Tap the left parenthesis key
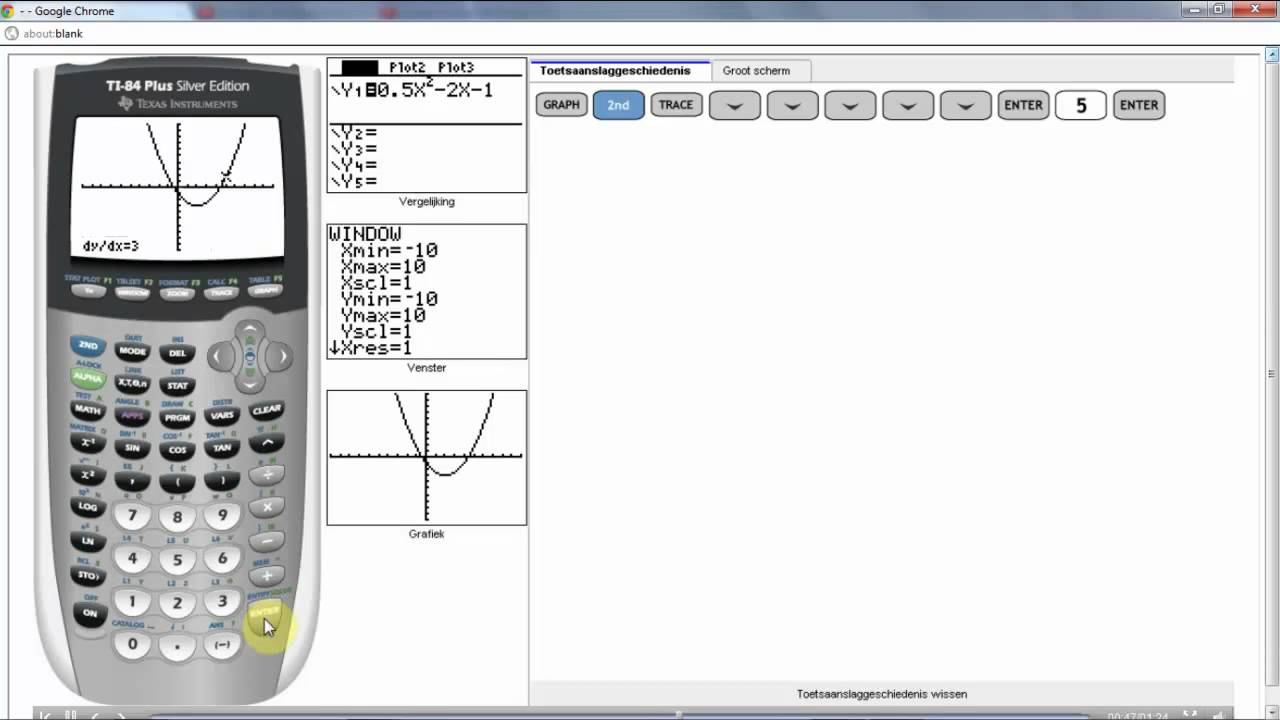 tap(177, 482)
